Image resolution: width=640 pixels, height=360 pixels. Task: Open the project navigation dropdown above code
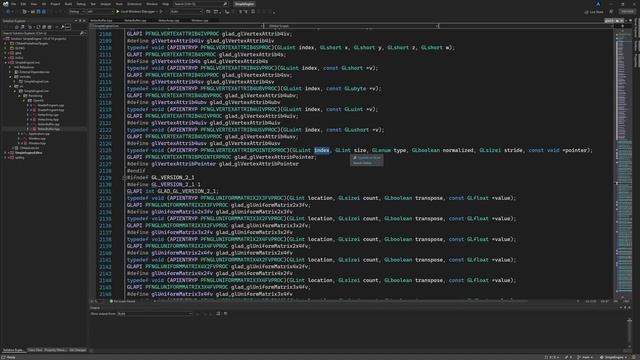177,26
